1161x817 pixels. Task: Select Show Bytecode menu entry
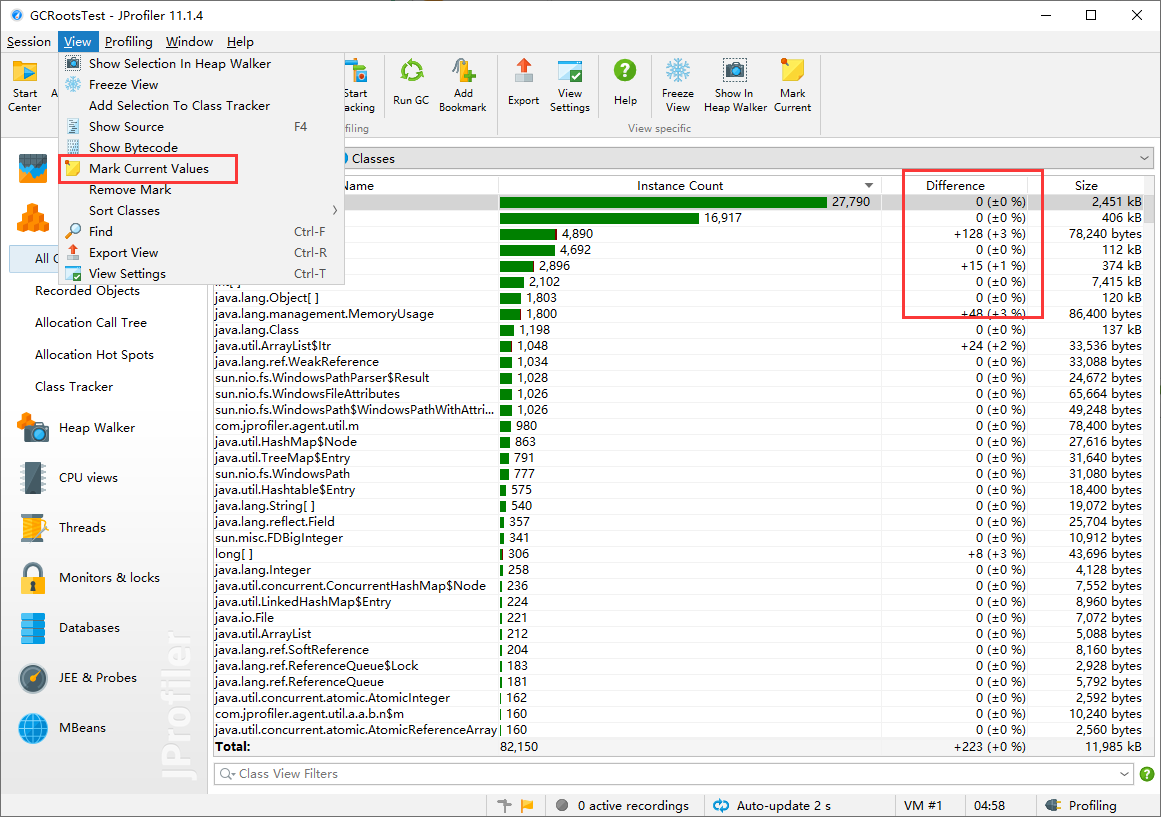[201, 147]
